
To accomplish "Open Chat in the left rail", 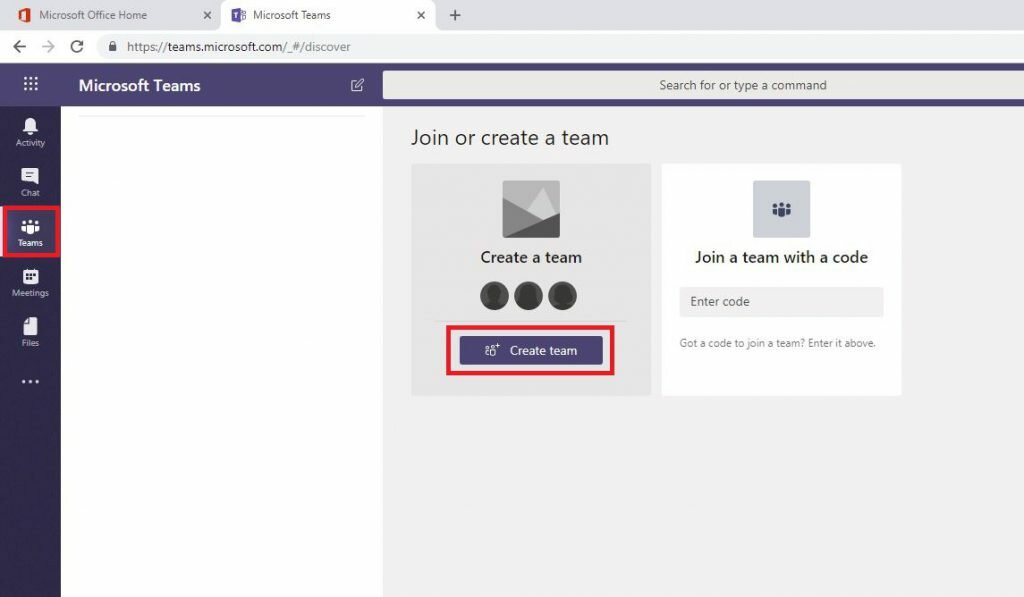I will click(30, 182).
